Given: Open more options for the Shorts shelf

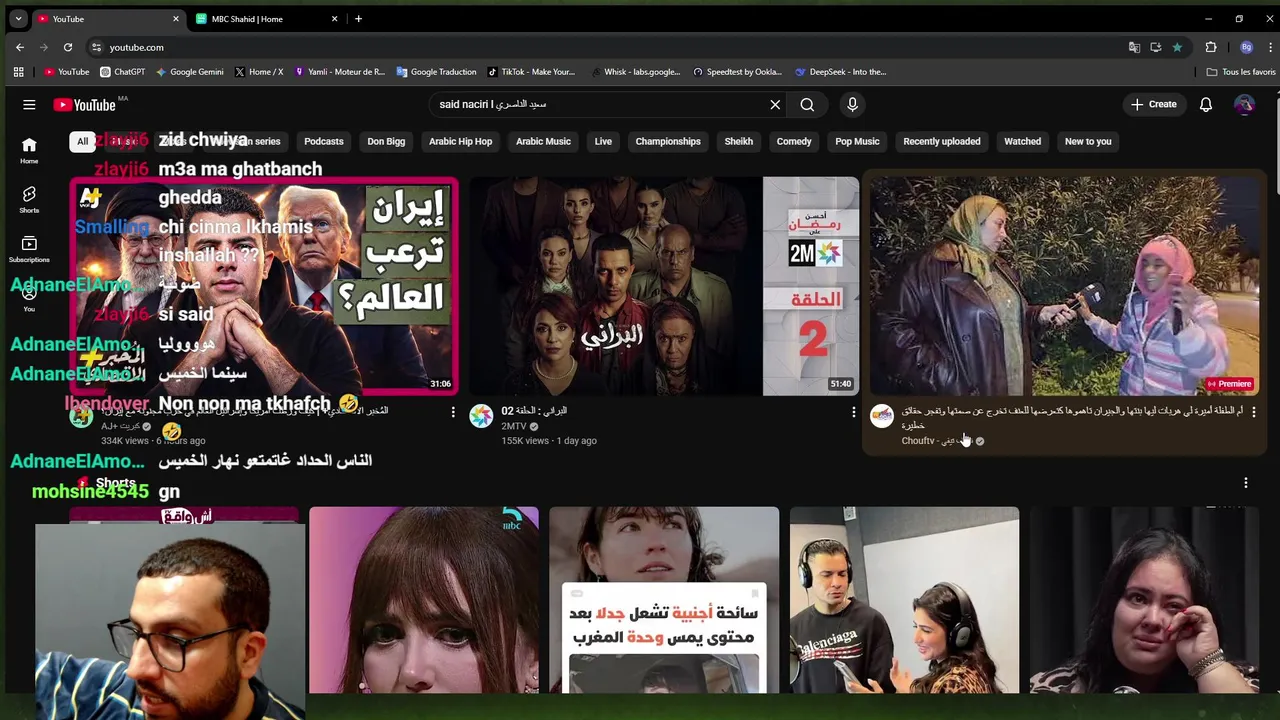Looking at the screenshot, I should (1246, 483).
